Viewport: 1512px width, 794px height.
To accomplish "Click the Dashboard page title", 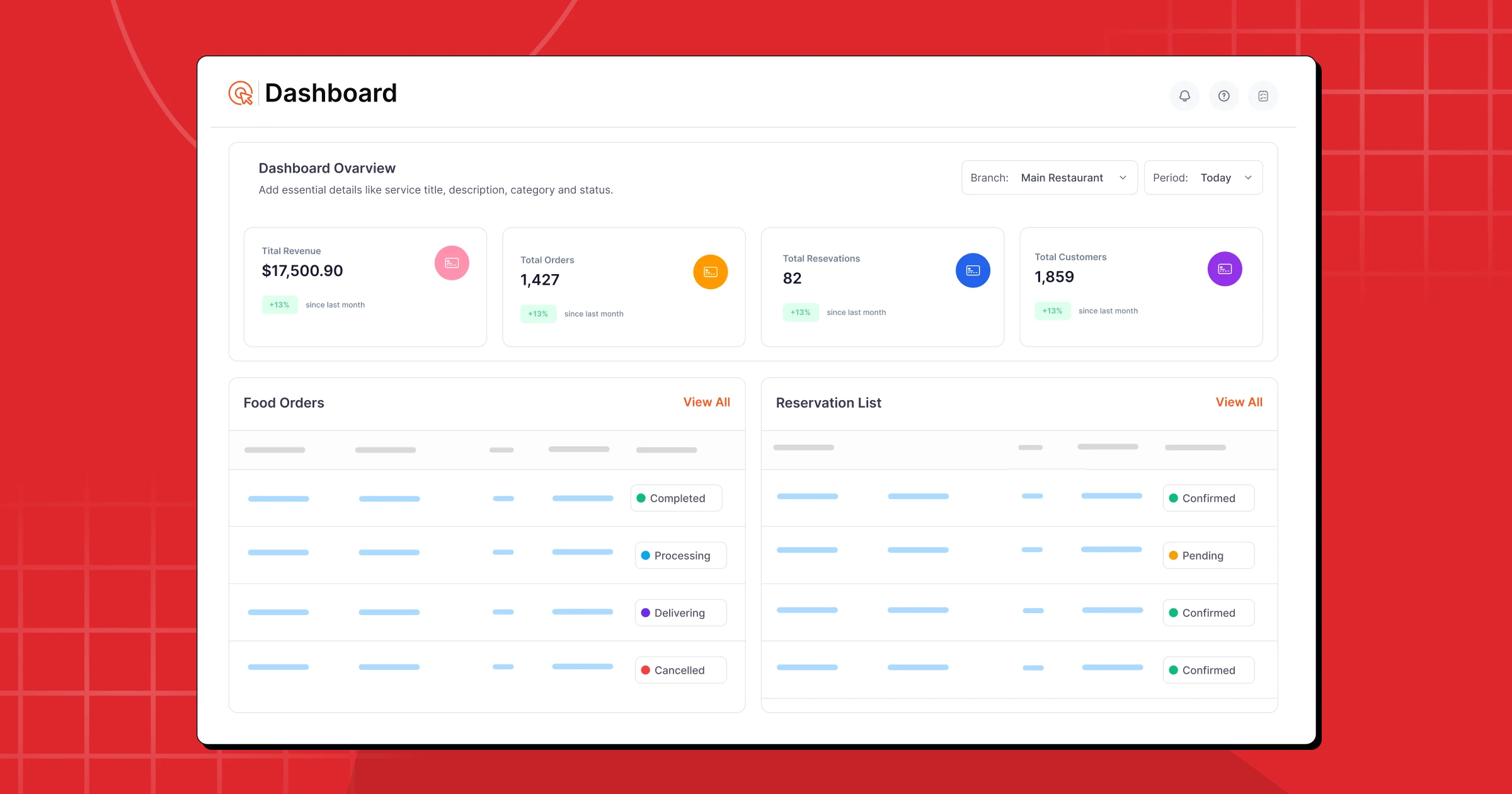I will tap(331, 93).
